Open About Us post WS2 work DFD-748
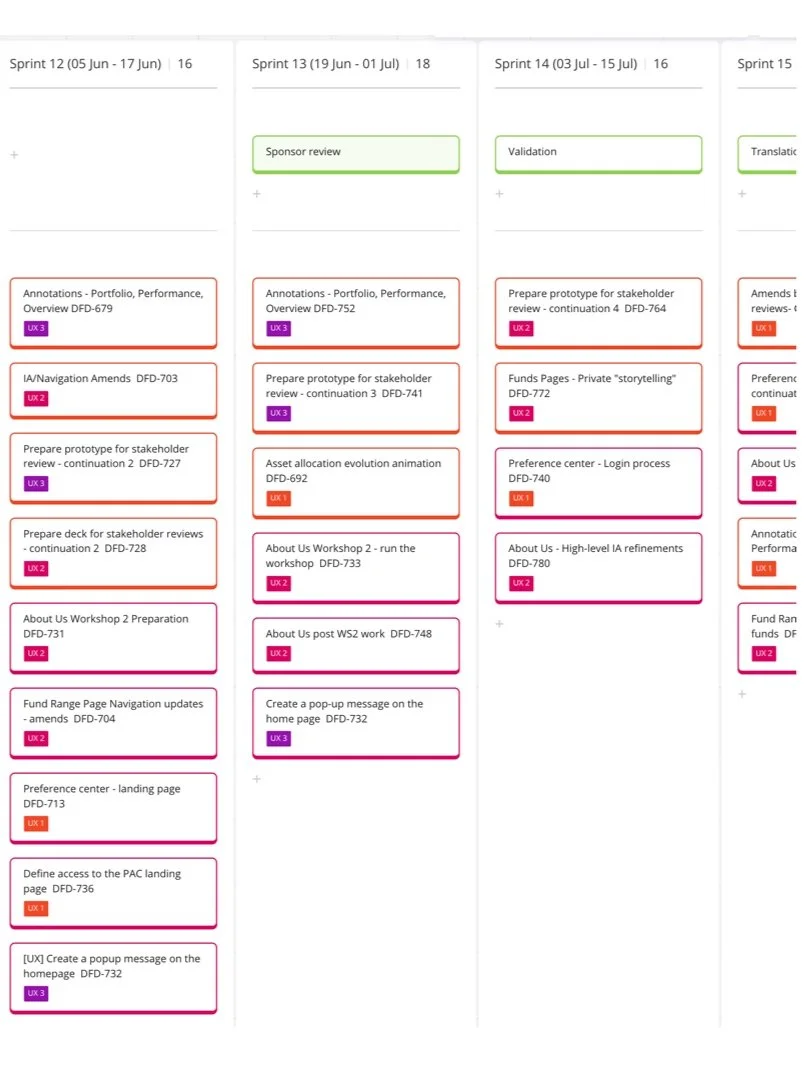The width and height of the screenshot is (810, 1080). tap(355, 645)
